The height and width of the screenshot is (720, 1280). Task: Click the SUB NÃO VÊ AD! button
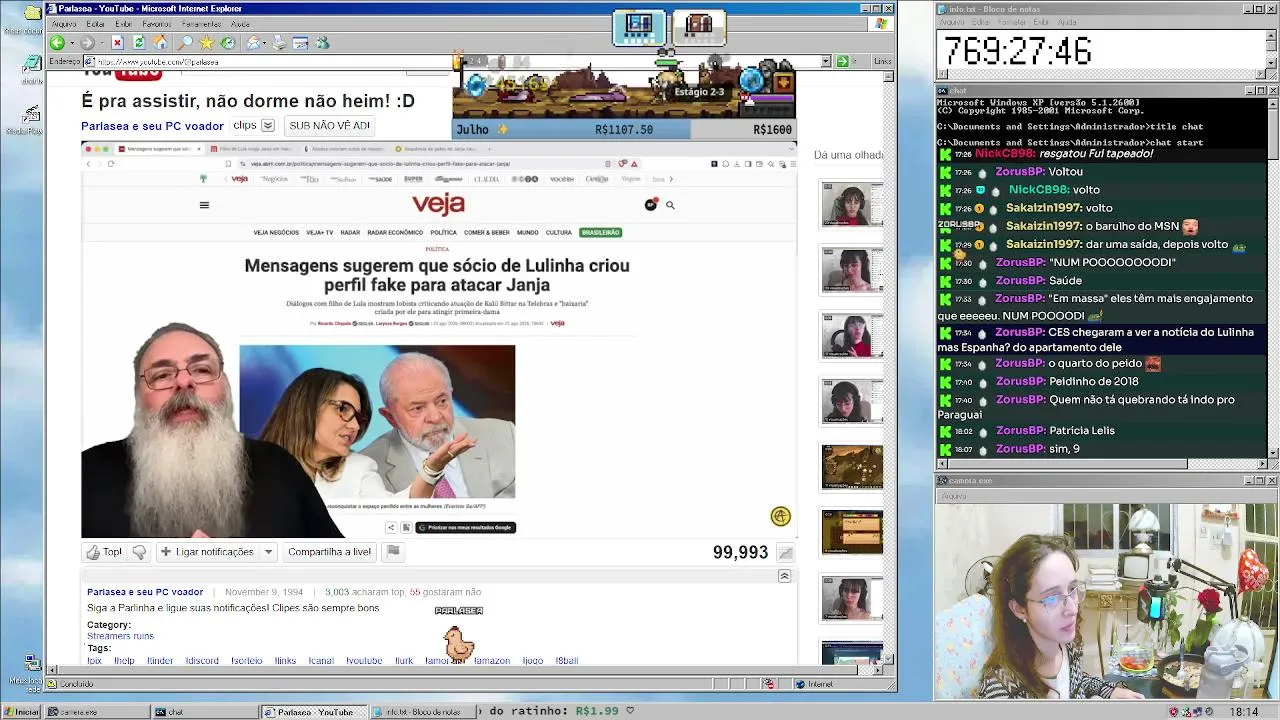click(x=329, y=126)
